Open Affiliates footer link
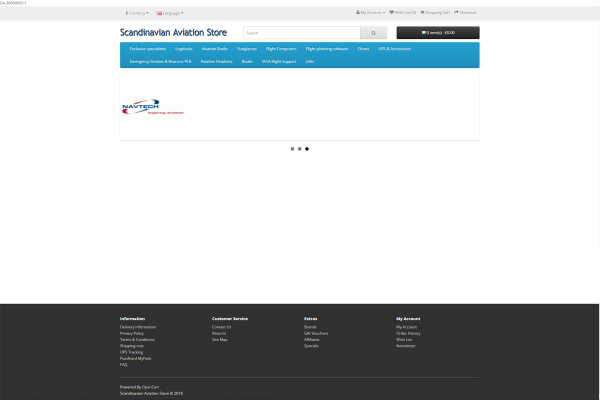 (312, 340)
